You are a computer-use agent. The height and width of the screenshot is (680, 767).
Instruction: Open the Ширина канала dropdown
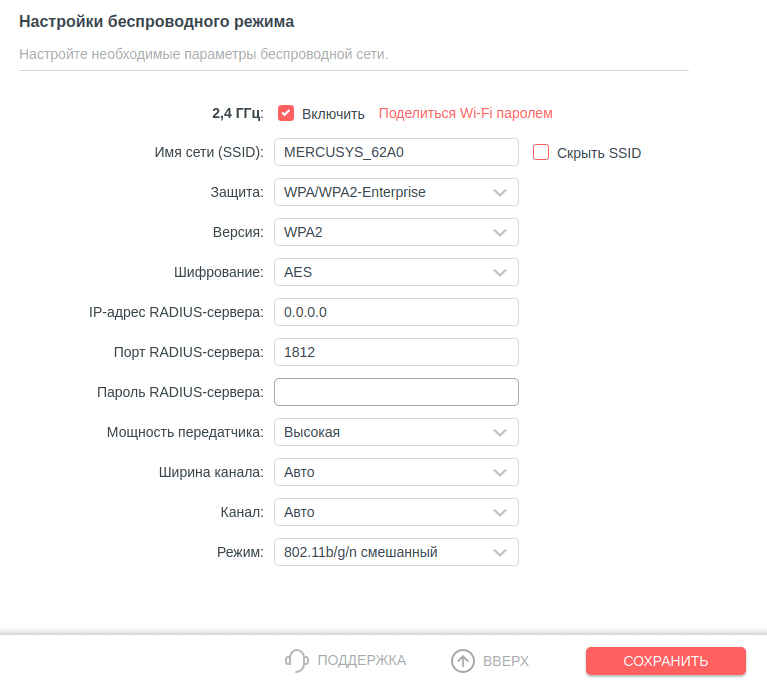pos(396,472)
